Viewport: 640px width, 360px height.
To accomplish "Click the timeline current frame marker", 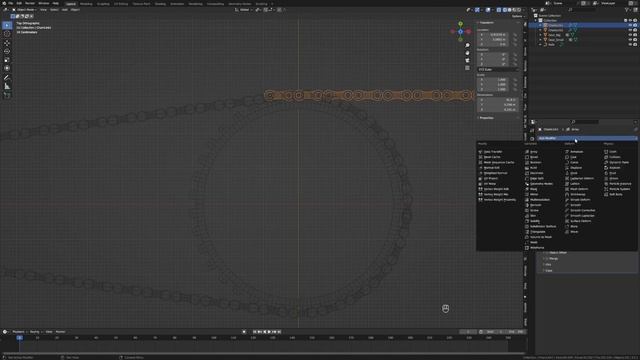I will click(19, 338).
